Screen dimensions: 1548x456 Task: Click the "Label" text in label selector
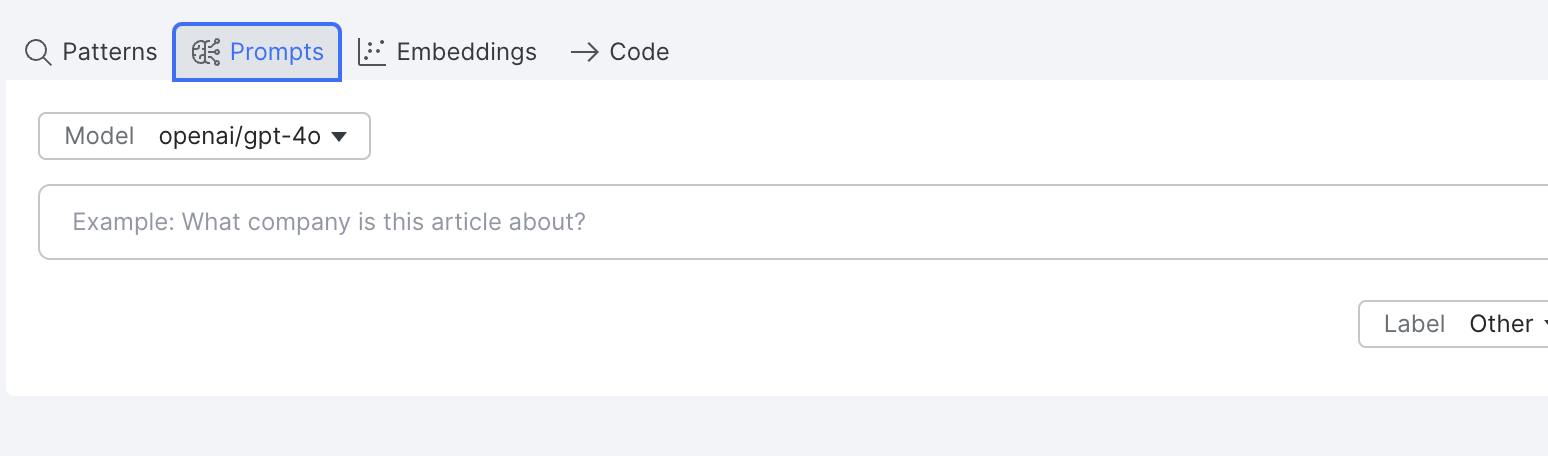point(1414,324)
